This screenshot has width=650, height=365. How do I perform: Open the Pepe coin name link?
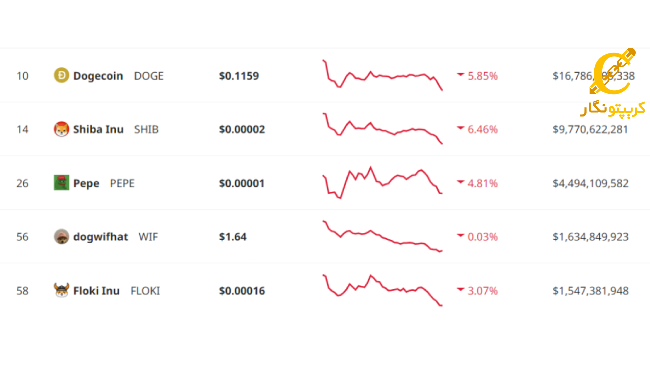pos(86,183)
